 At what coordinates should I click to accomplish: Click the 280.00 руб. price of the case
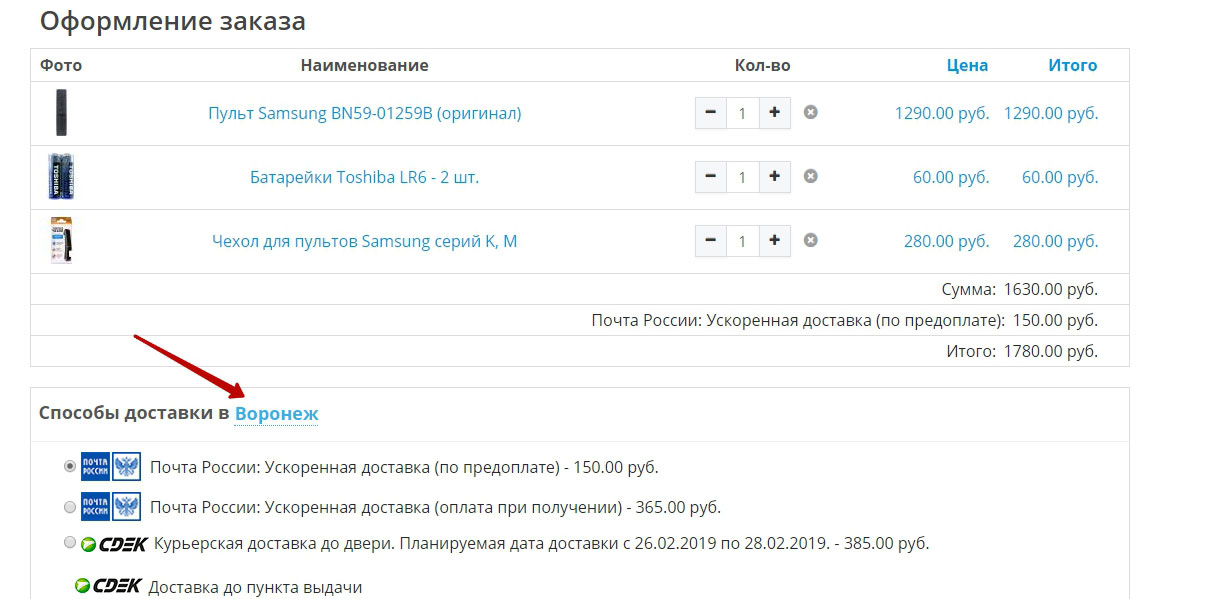point(947,241)
